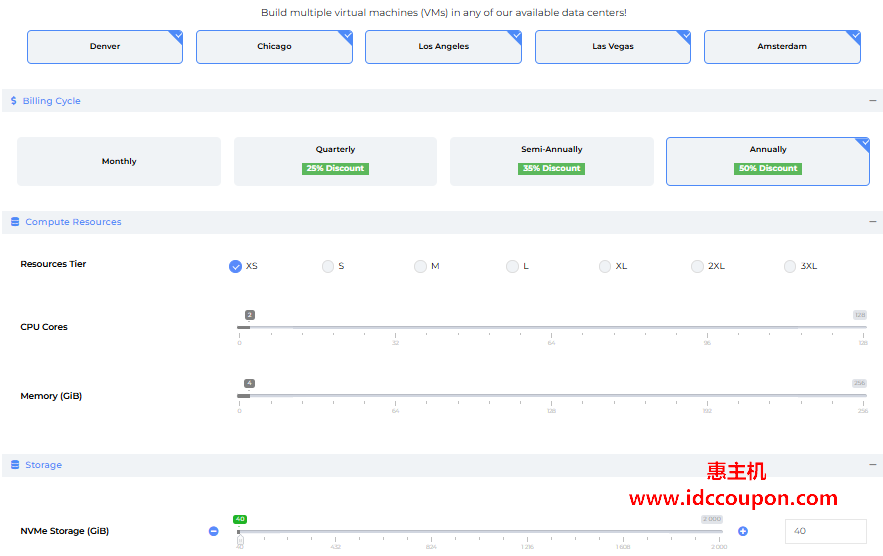Choose the Quarterly billing cycle

tap(335, 161)
